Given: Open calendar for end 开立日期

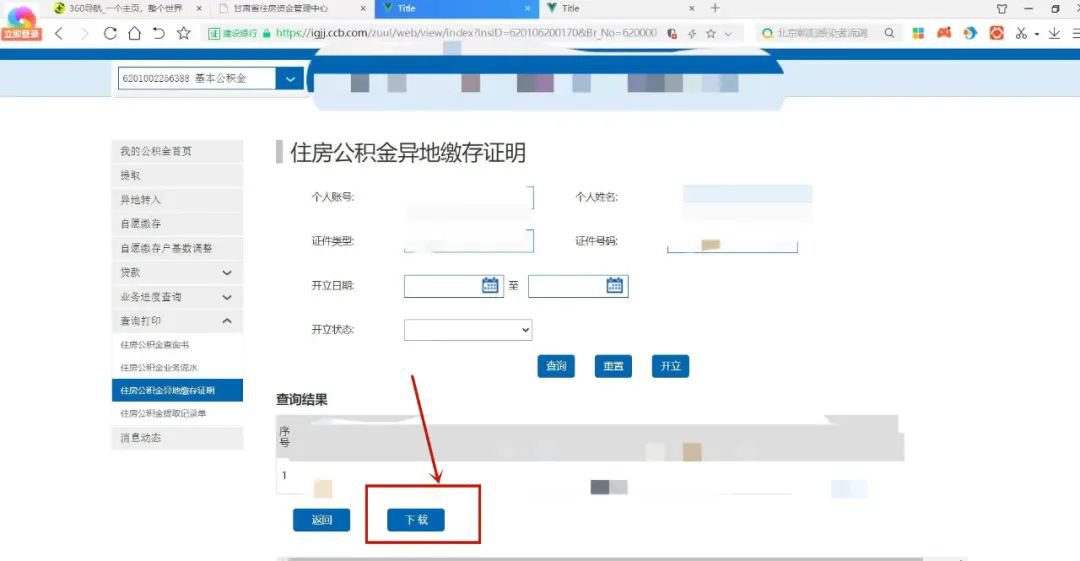Looking at the screenshot, I should pos(614,285).
